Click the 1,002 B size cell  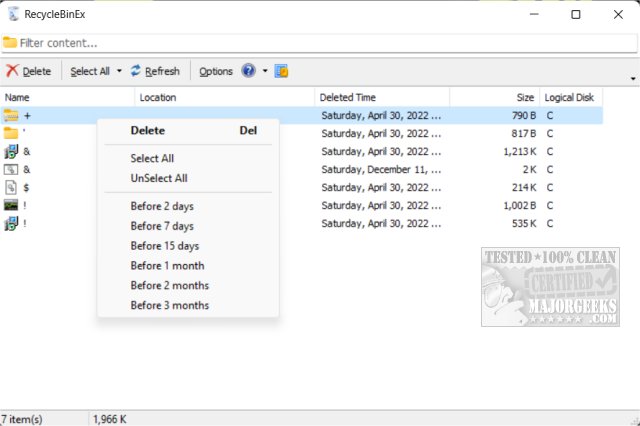520,206
